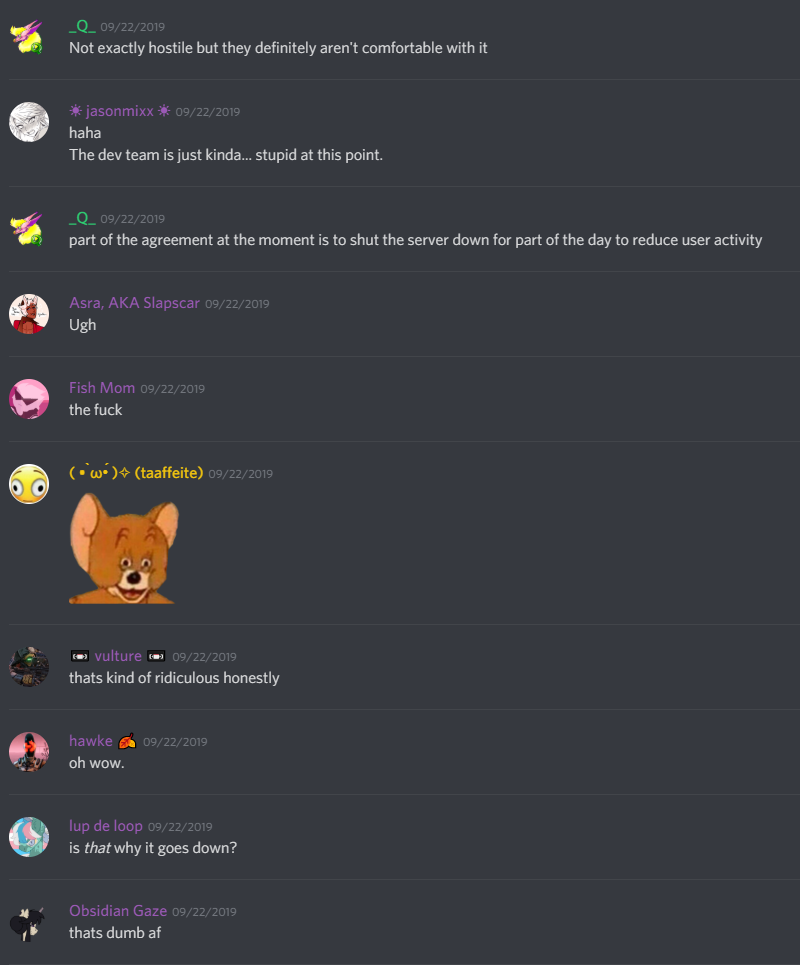800x965 pixels.
Task: Click the leaf emoji beside hawke
Action: 127,741
